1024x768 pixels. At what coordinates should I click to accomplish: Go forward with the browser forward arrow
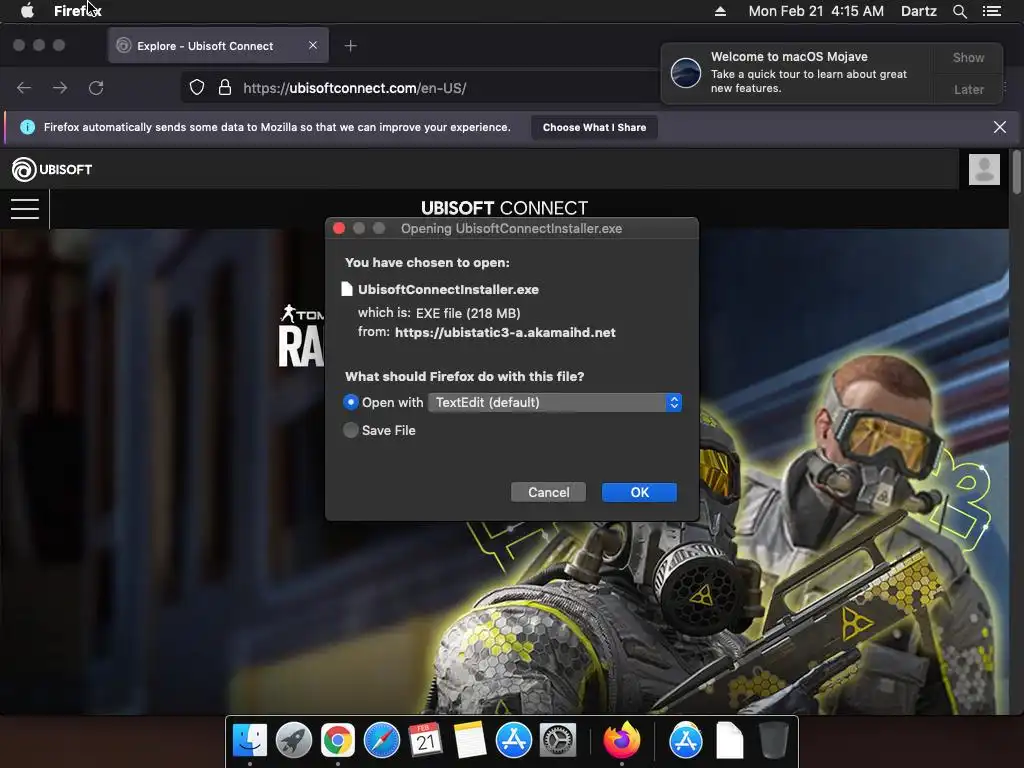(x=60, y=88)
